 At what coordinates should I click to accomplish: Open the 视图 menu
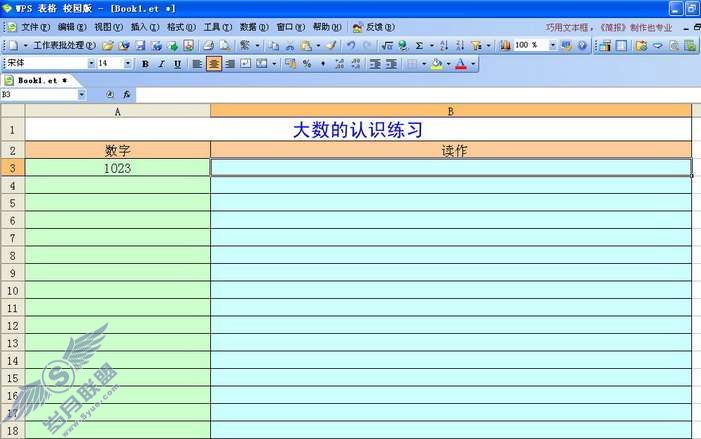tap(108, 27)
